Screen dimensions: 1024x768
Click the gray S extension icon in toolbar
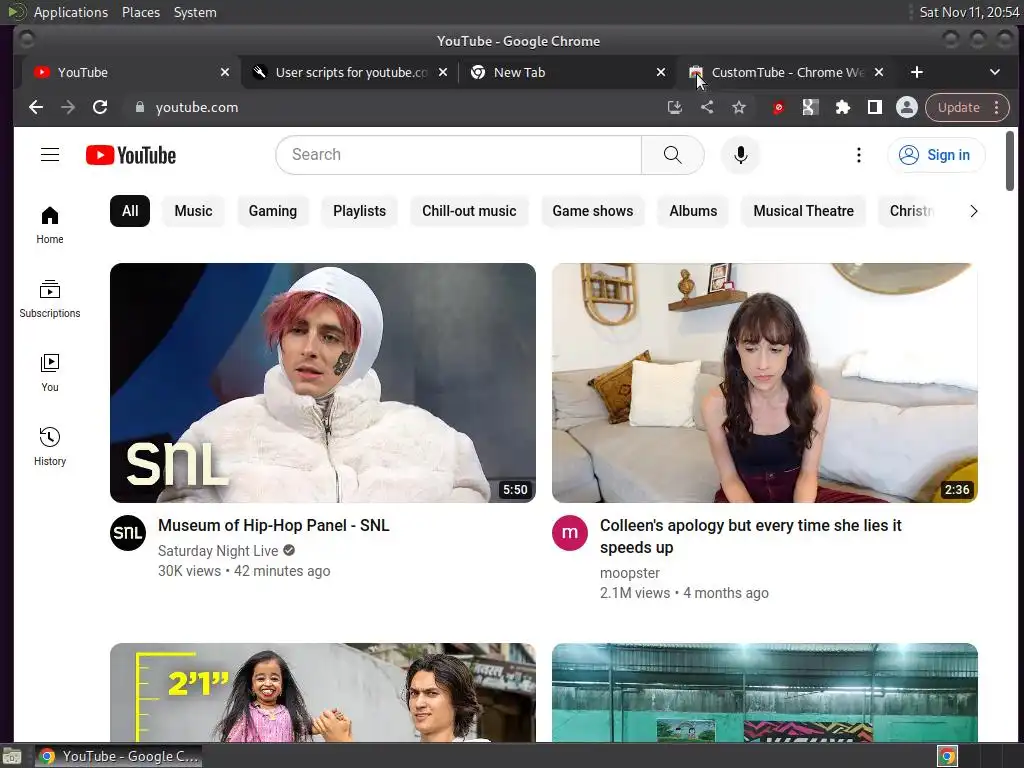[810, 107]
